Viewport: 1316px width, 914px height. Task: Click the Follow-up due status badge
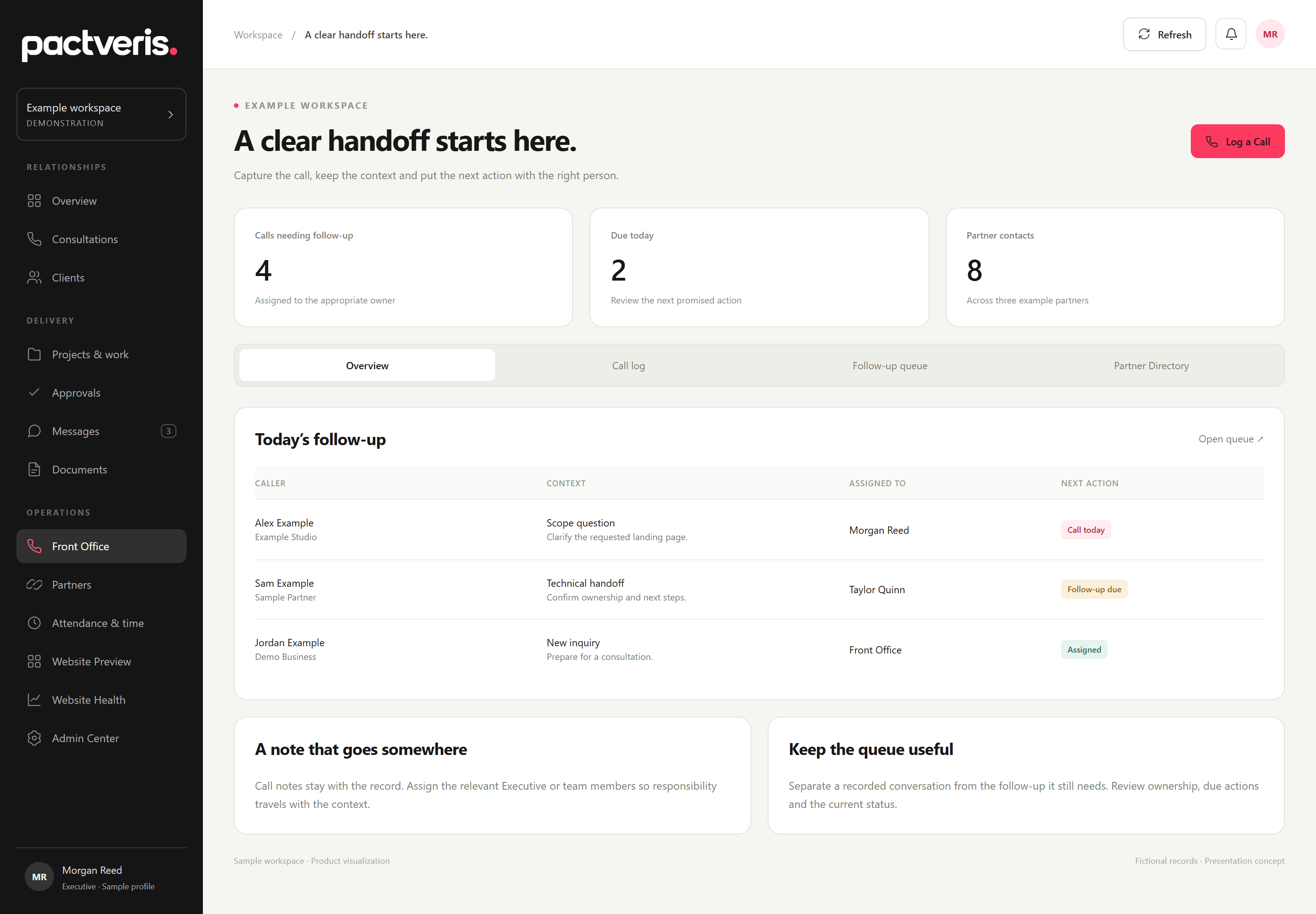point(1094,589)
